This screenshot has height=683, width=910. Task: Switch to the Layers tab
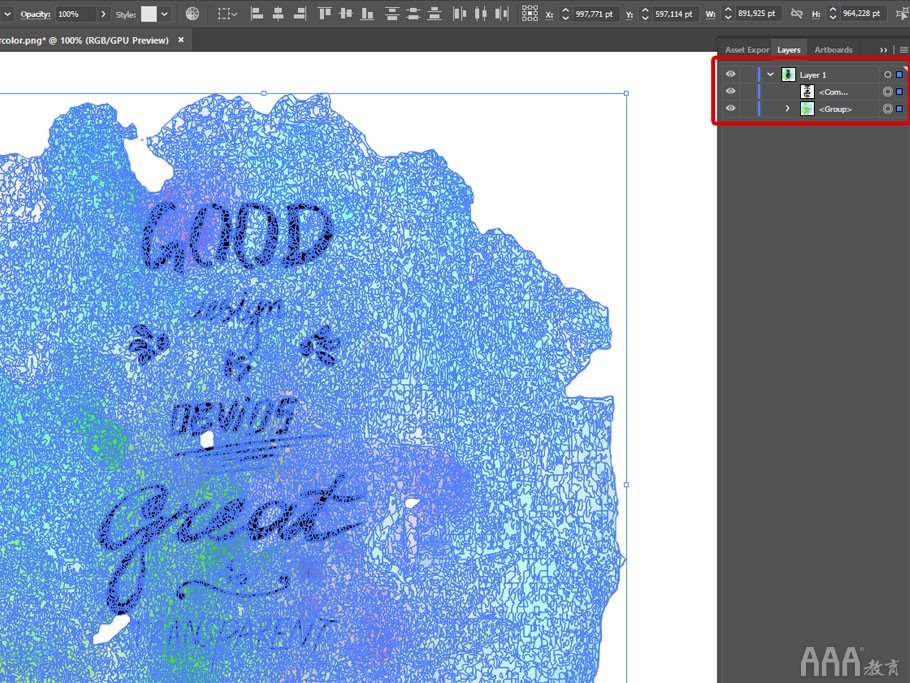click(x=789, y=50)
